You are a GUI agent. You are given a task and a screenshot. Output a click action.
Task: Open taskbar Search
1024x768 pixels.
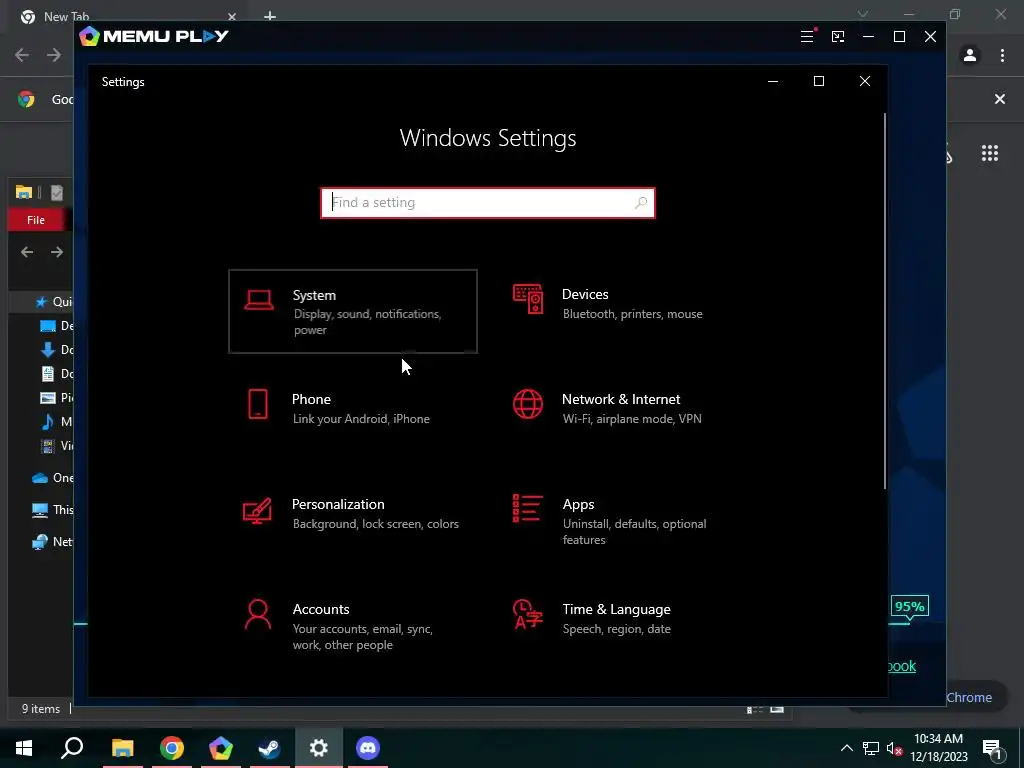72,748
